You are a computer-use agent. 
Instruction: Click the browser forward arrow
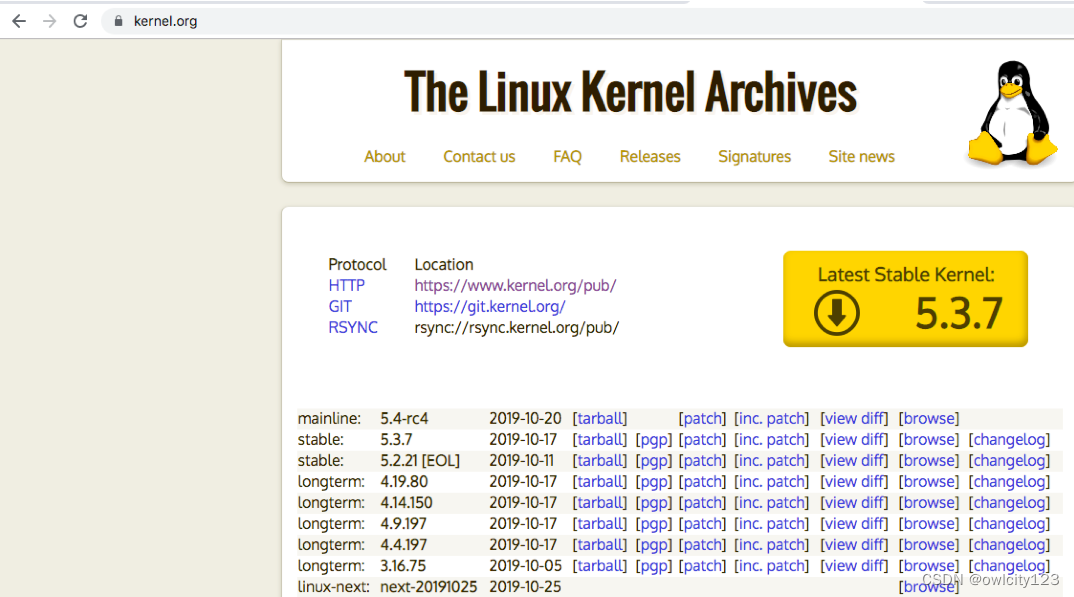pos(49,21)
